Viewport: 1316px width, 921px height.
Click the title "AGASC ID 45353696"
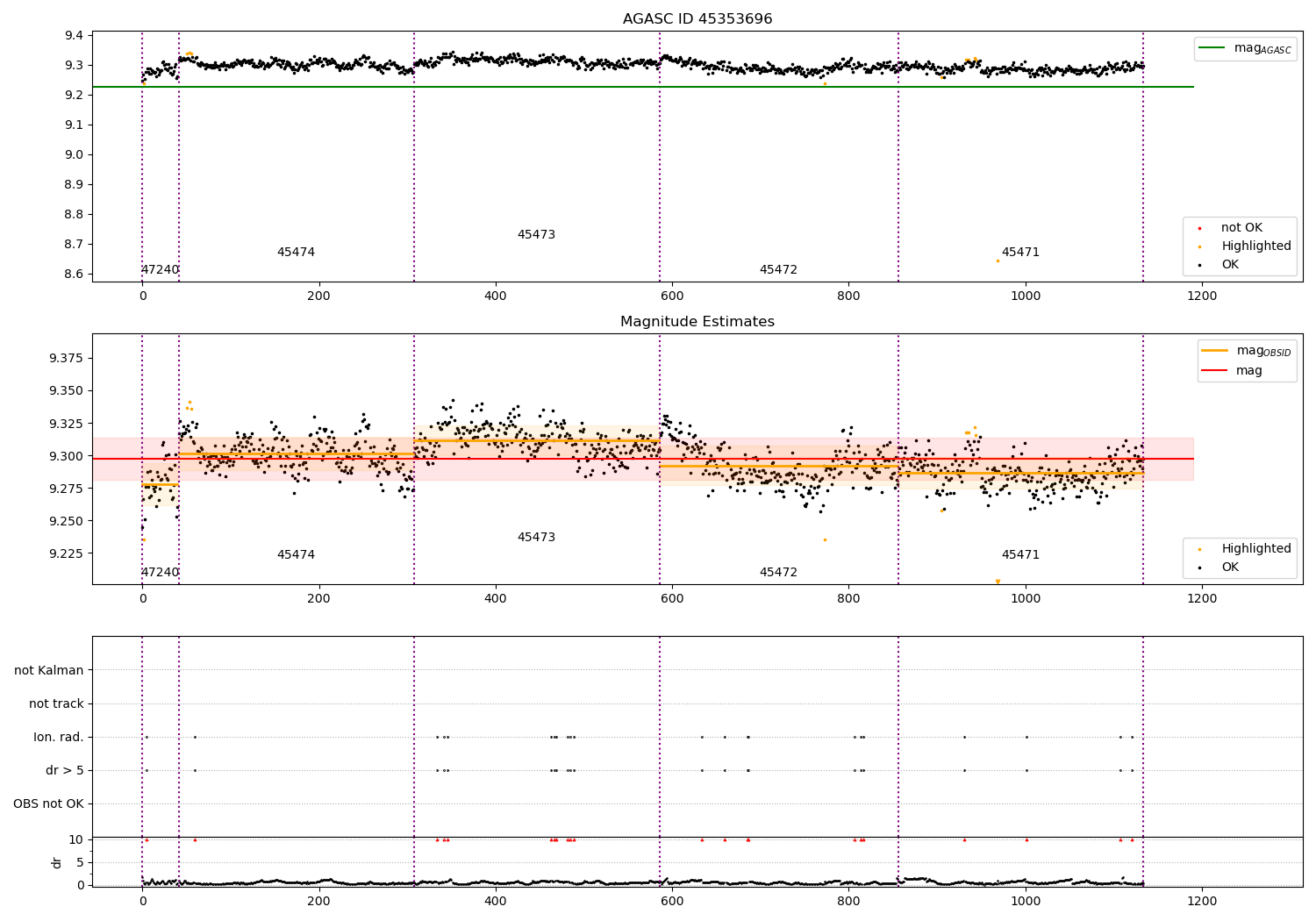(x=697, y=19)
